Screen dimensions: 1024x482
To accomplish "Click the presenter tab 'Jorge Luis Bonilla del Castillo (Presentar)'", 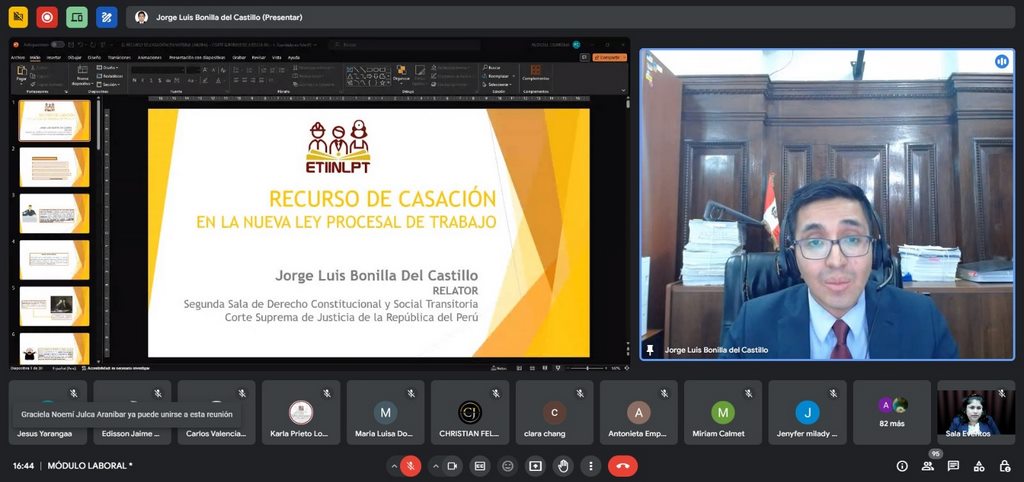I will (229, 18).
